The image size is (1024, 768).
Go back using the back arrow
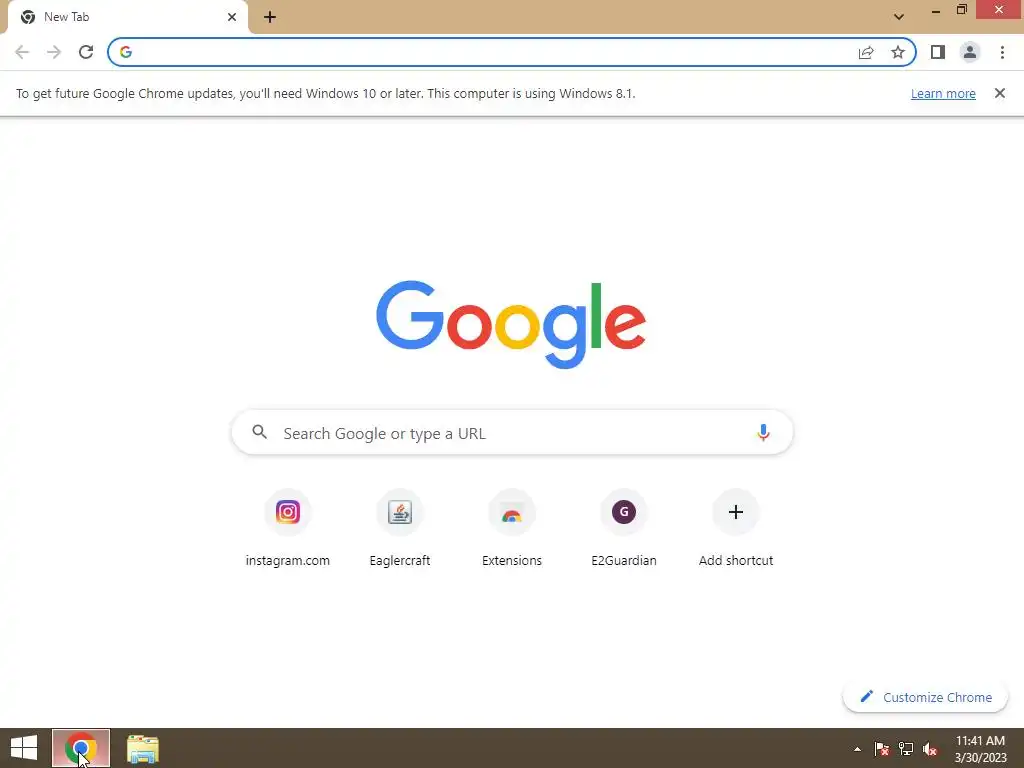tap(22, 52)
